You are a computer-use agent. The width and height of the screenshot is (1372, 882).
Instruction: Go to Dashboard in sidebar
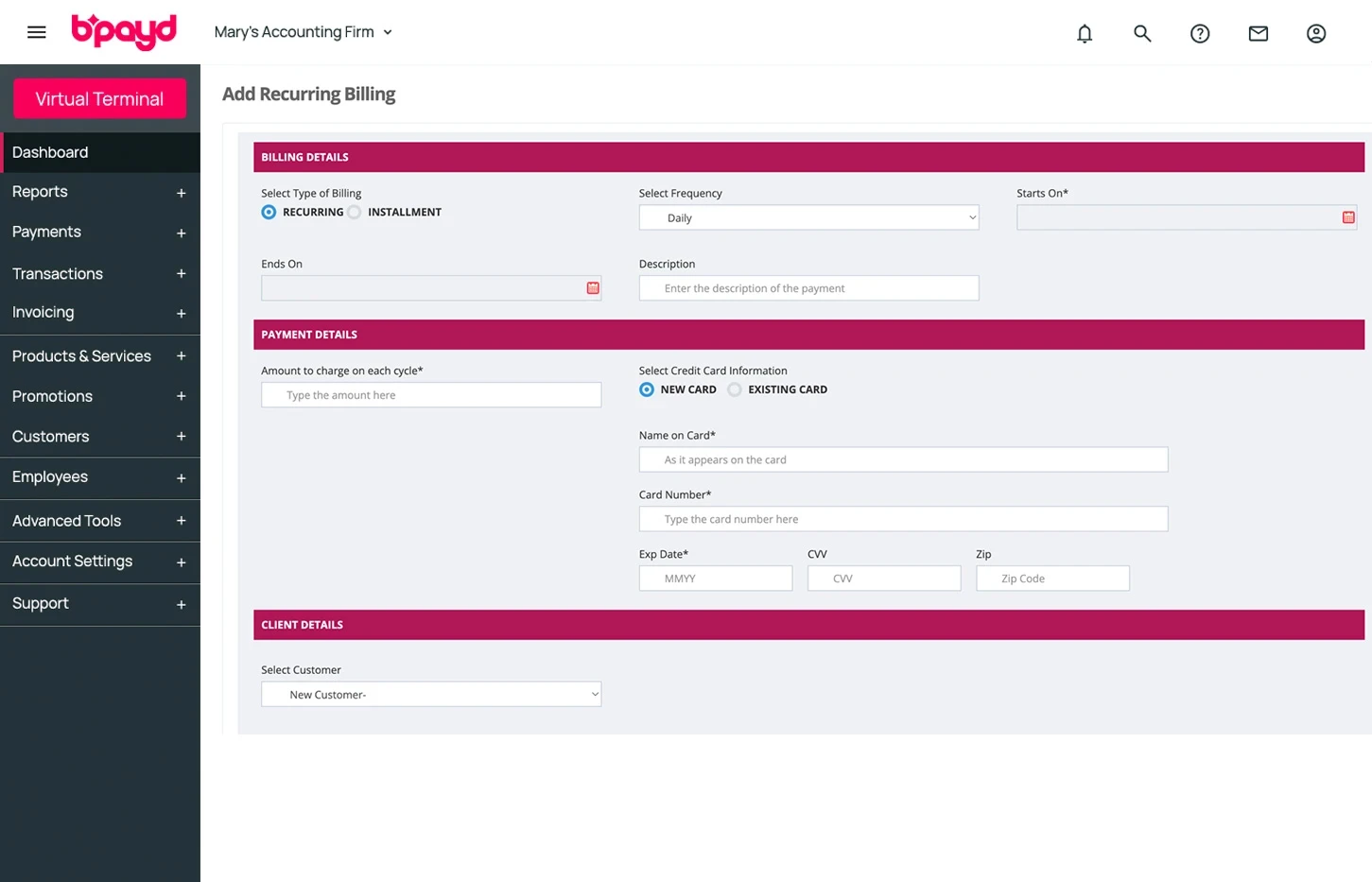point(100,152)
